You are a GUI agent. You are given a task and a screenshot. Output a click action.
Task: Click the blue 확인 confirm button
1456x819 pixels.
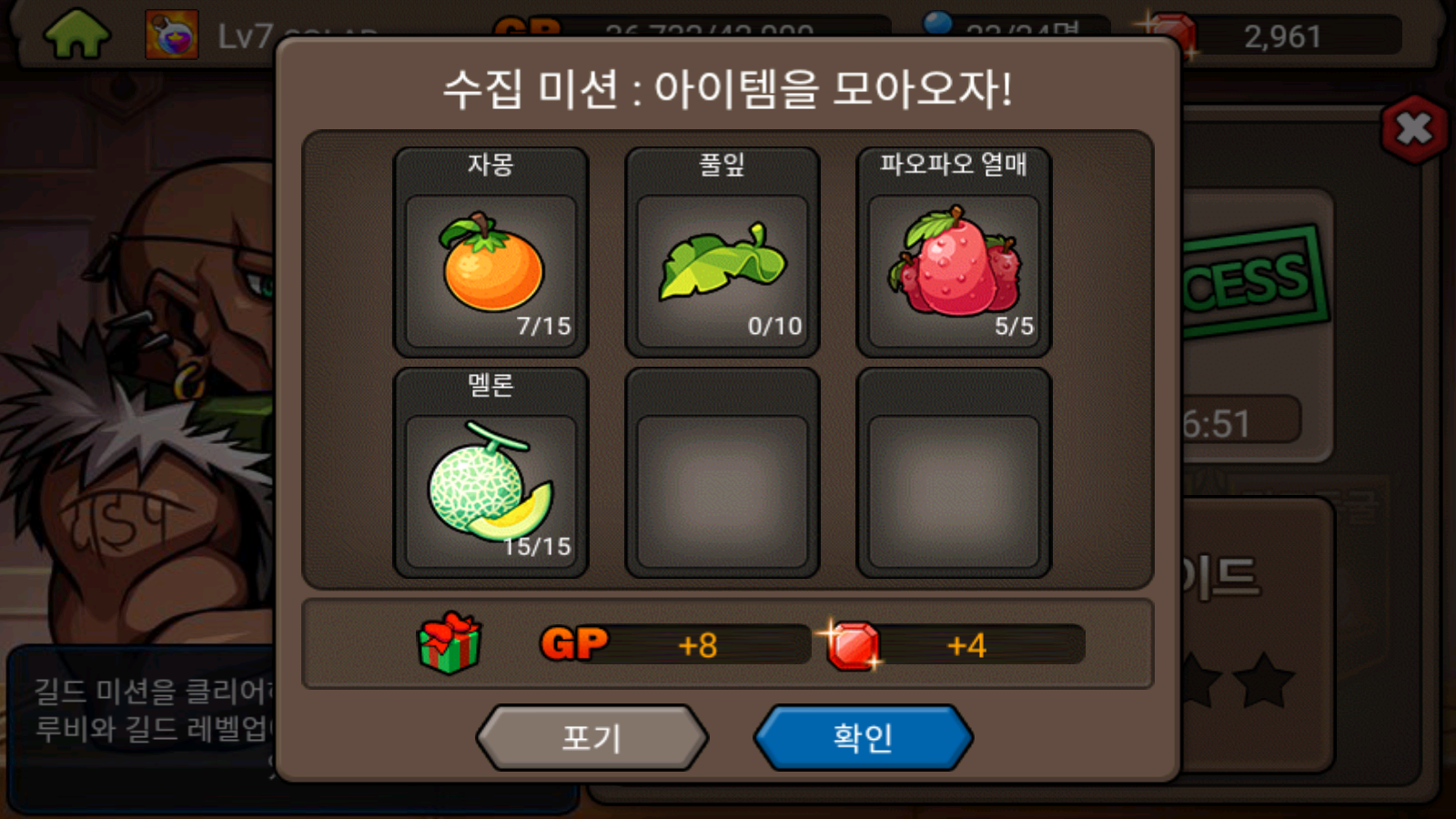pyautogui.click(x=864, y=737)
